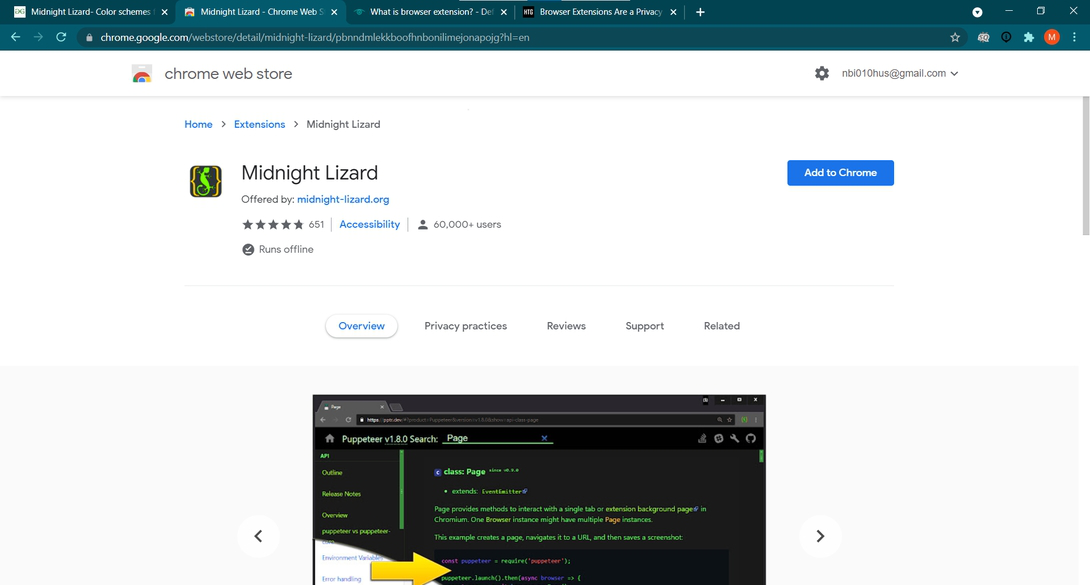Viewport: 1090px width, 585px height.
Task: Switch to Midnight Lizard- Color schemes tab
Action: [x=90, y=12]
